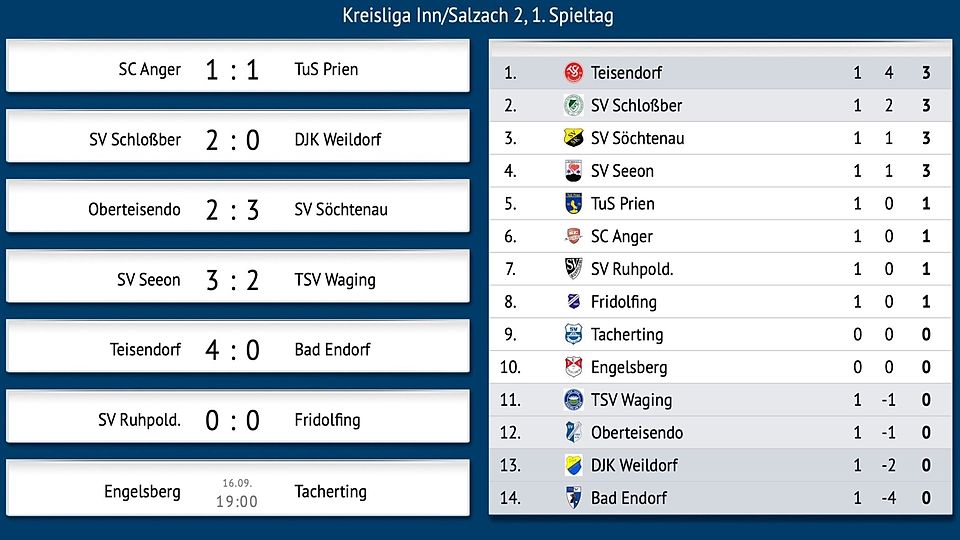960x540 pixels.
Task: Click the TSV Waging round logo
Action: tap(573, 400)
